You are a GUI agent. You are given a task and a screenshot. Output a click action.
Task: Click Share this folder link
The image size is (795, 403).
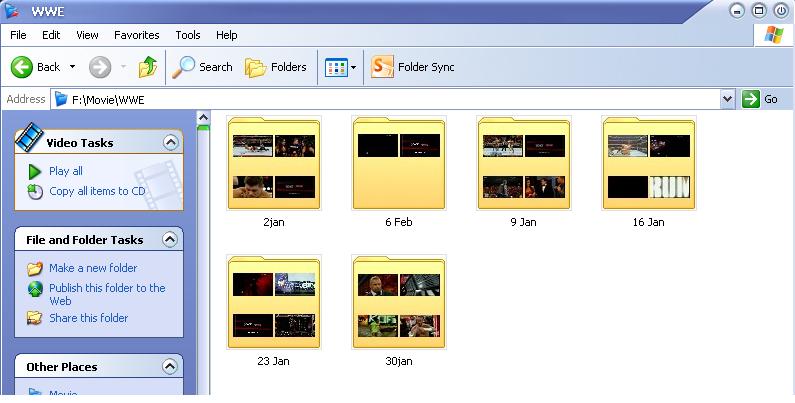point(89,318)
